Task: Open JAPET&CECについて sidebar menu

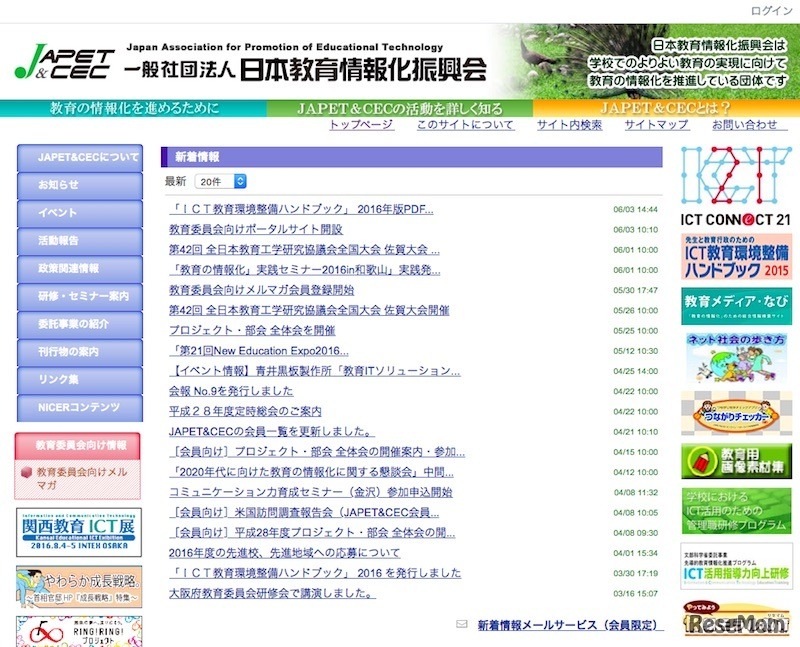Action: [x=80, y=158]
